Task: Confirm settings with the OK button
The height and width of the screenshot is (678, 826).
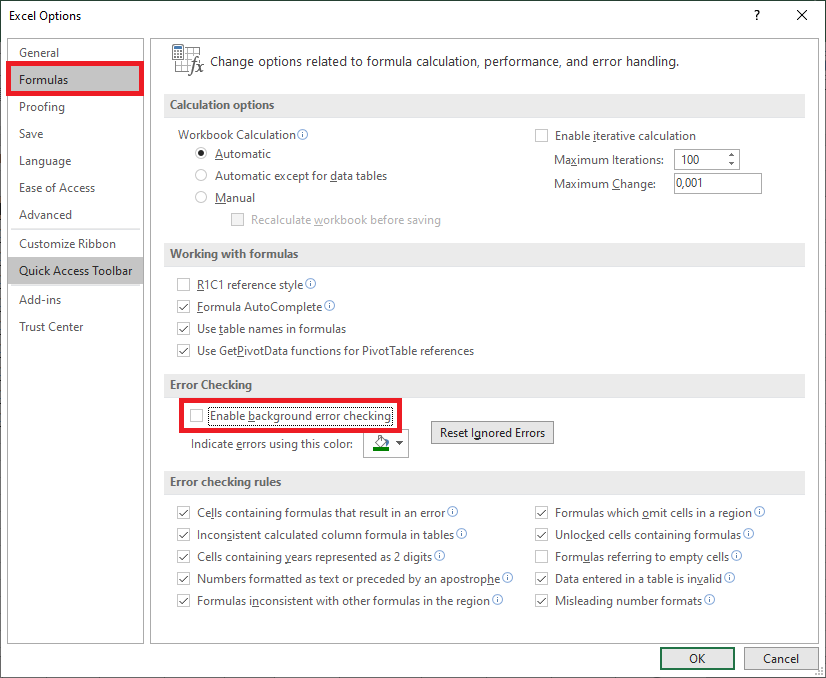Action: click(x=697, y=658)
